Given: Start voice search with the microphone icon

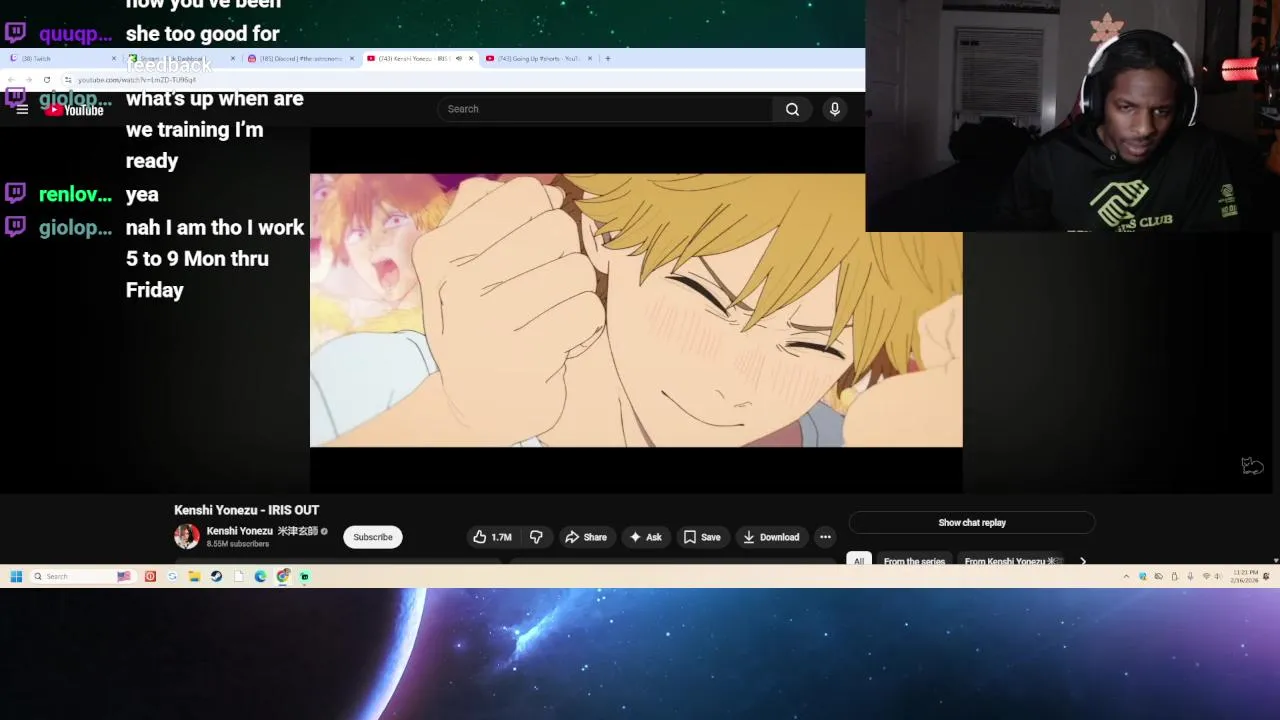Looking at the screenshot, I should point(834,109).
